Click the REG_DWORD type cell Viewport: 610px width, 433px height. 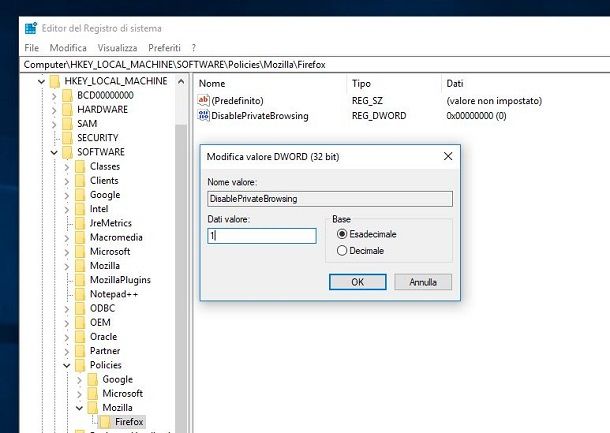point(379,116)
